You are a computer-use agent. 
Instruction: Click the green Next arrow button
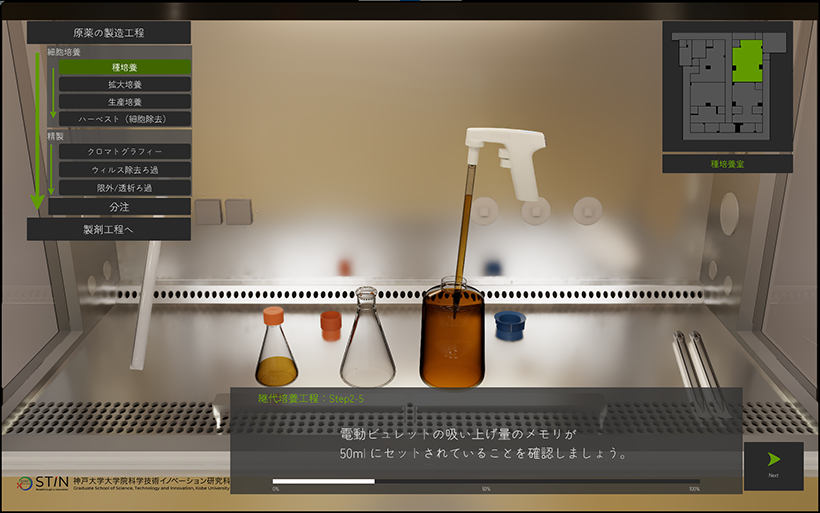pos(773,464)
